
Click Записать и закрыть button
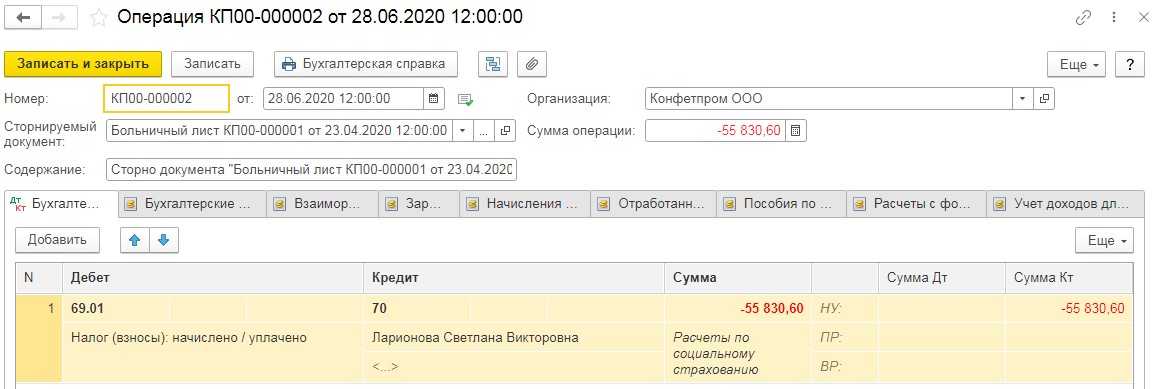pyautogui.click(x=82, y=64)
